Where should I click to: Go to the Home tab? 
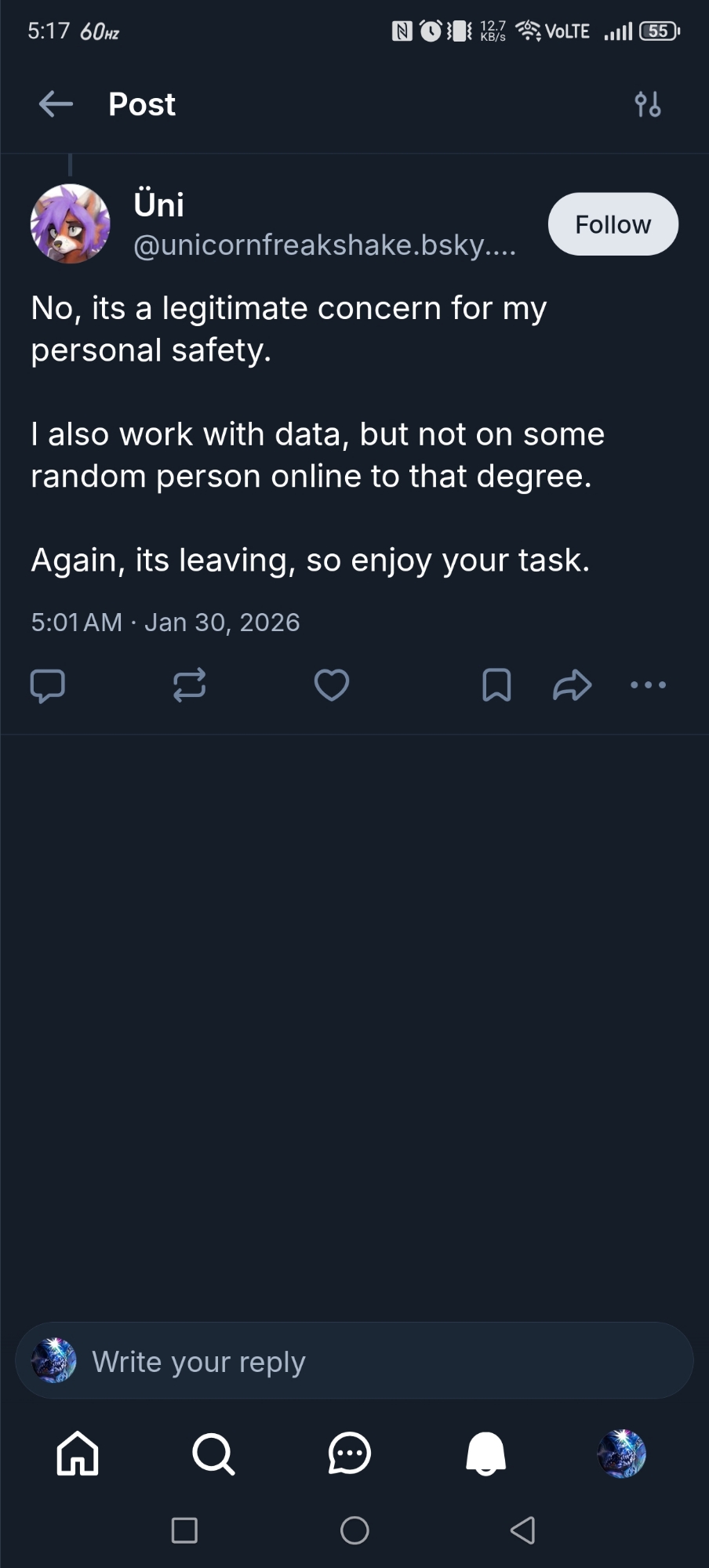(x=78, y=1454)
